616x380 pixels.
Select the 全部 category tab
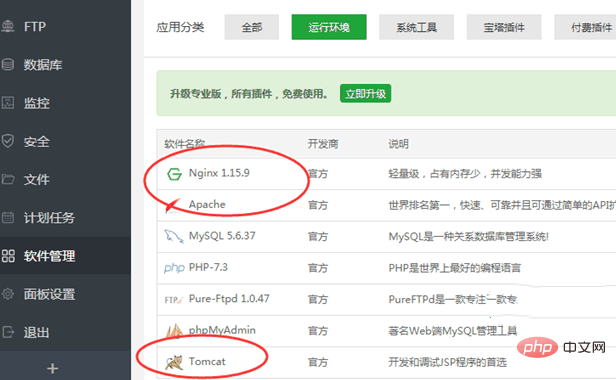coord(251,27)
